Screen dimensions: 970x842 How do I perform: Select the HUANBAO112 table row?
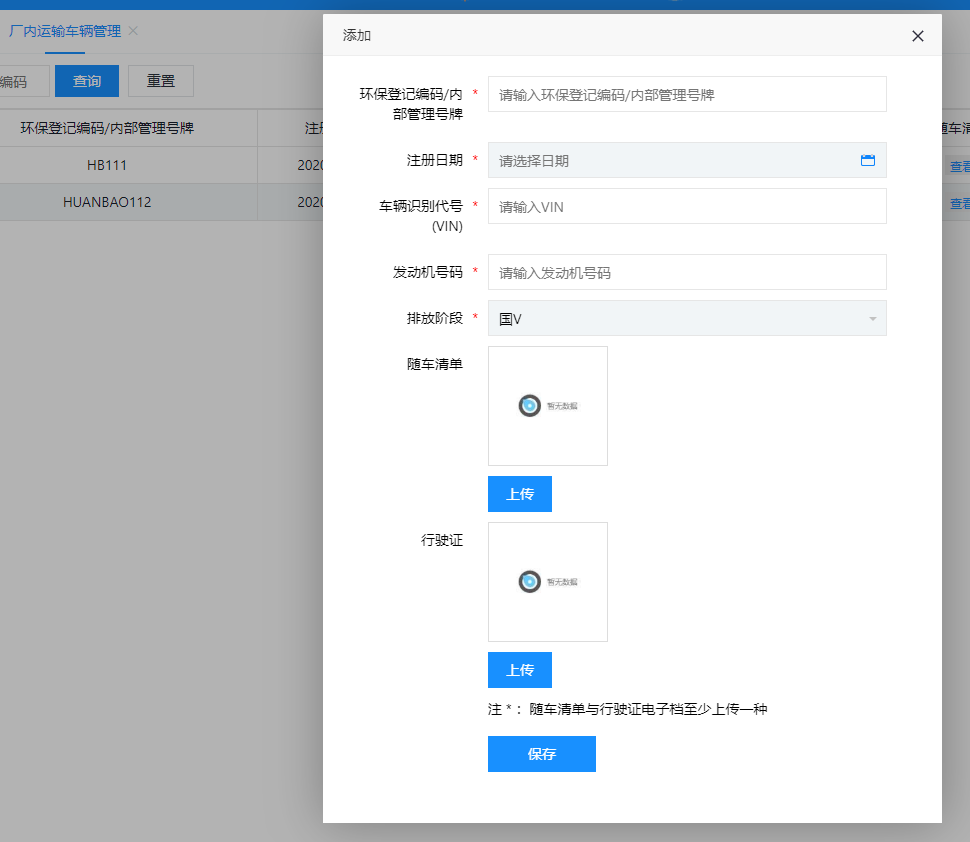[x=107, y=202]
